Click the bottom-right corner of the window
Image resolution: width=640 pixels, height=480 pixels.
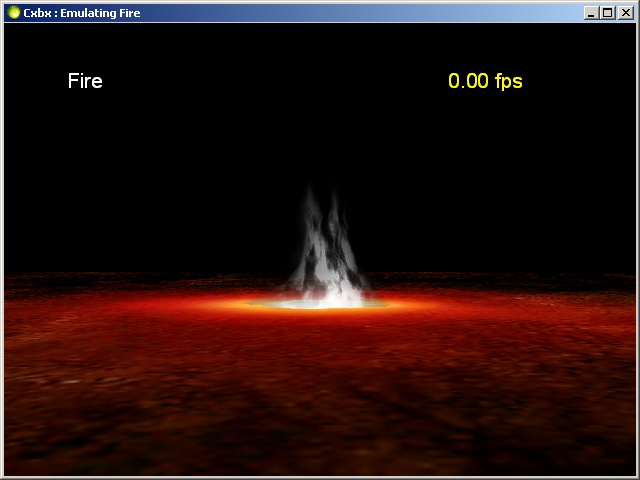(x=637, y=477)
